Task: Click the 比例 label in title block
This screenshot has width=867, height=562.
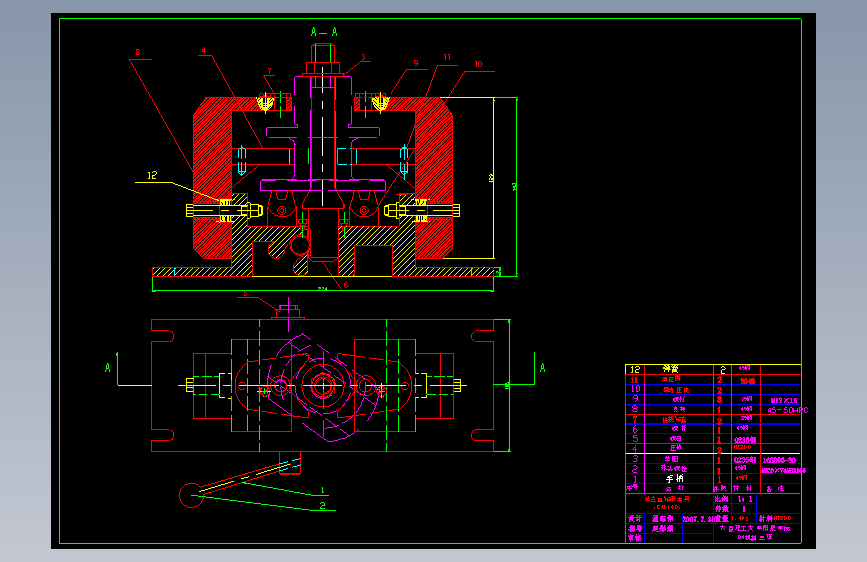Action: [722, 499]
